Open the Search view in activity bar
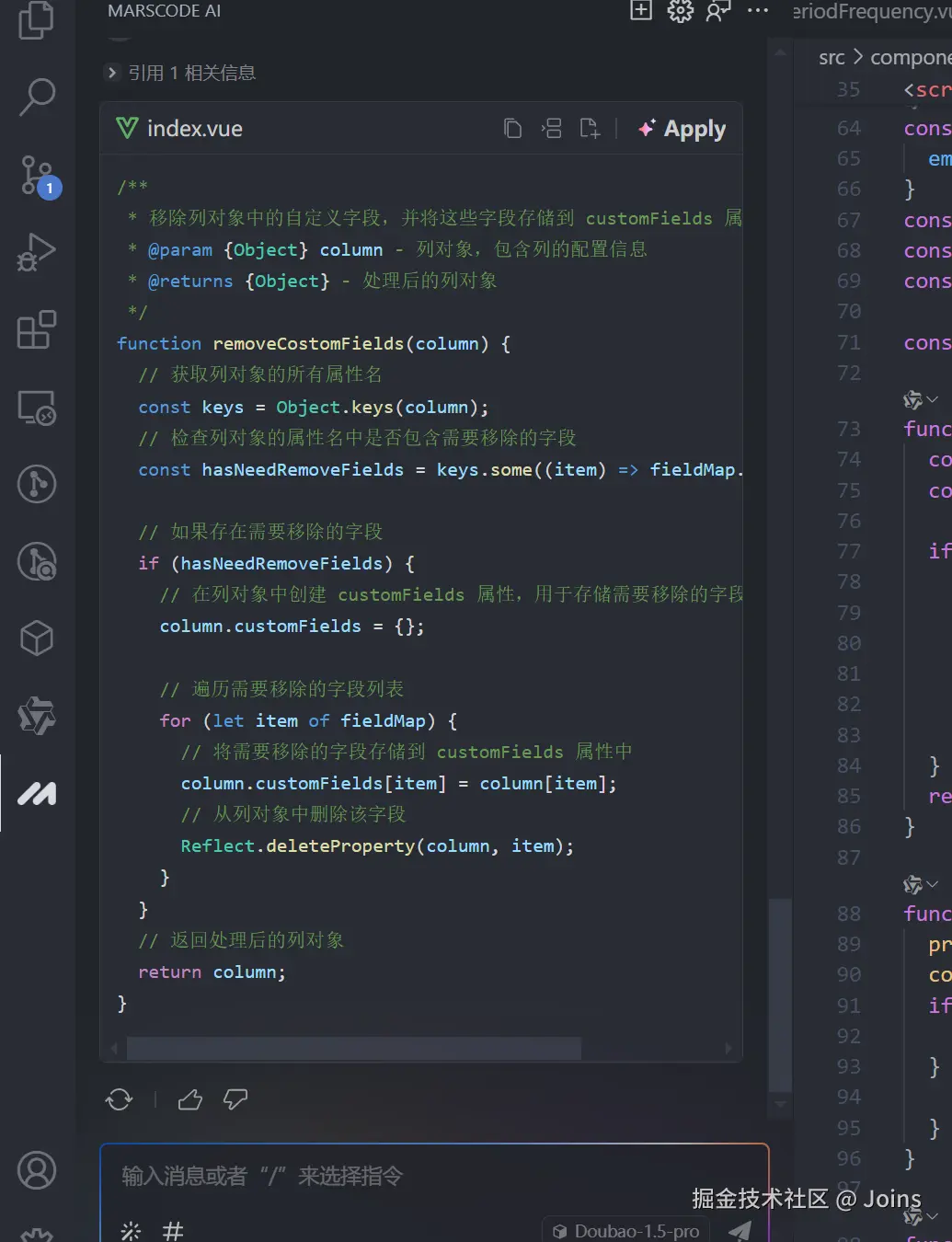This screenshot has height=1242, width=952. click(x=37, y=97)
